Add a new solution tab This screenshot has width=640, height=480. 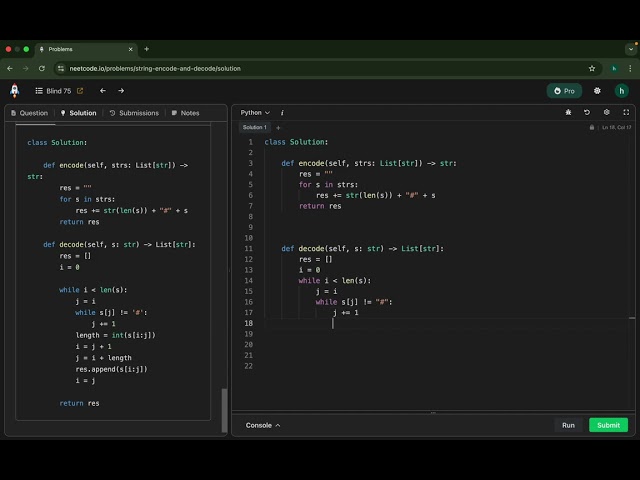tap(278, 128)
